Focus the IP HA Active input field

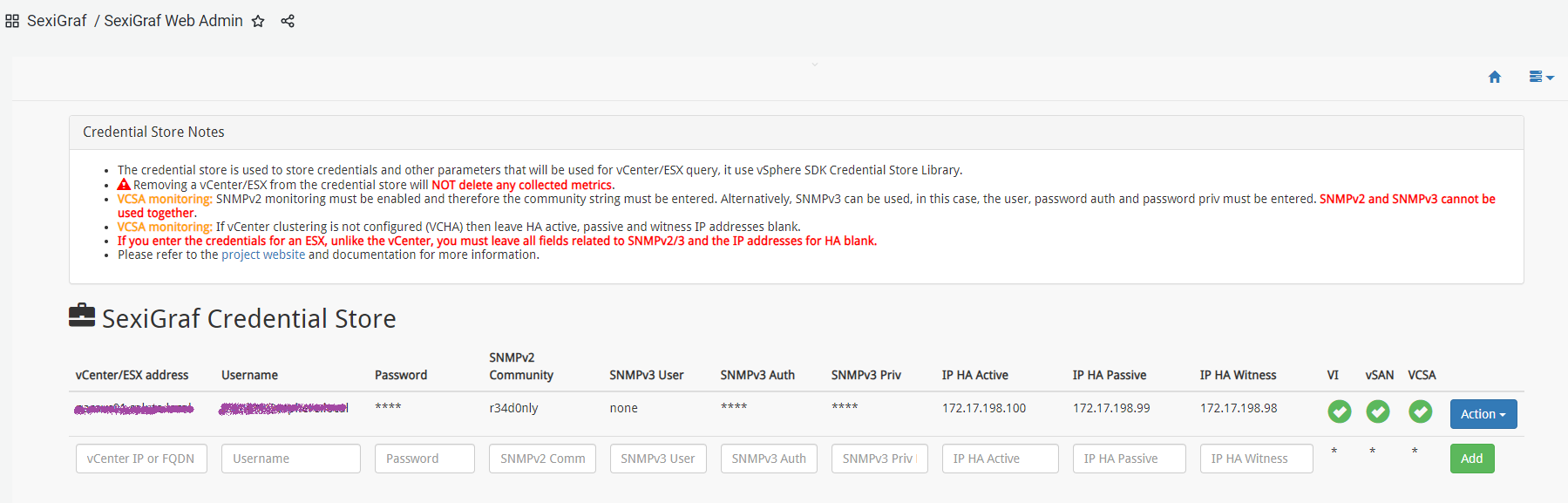tap(1001, 459)
